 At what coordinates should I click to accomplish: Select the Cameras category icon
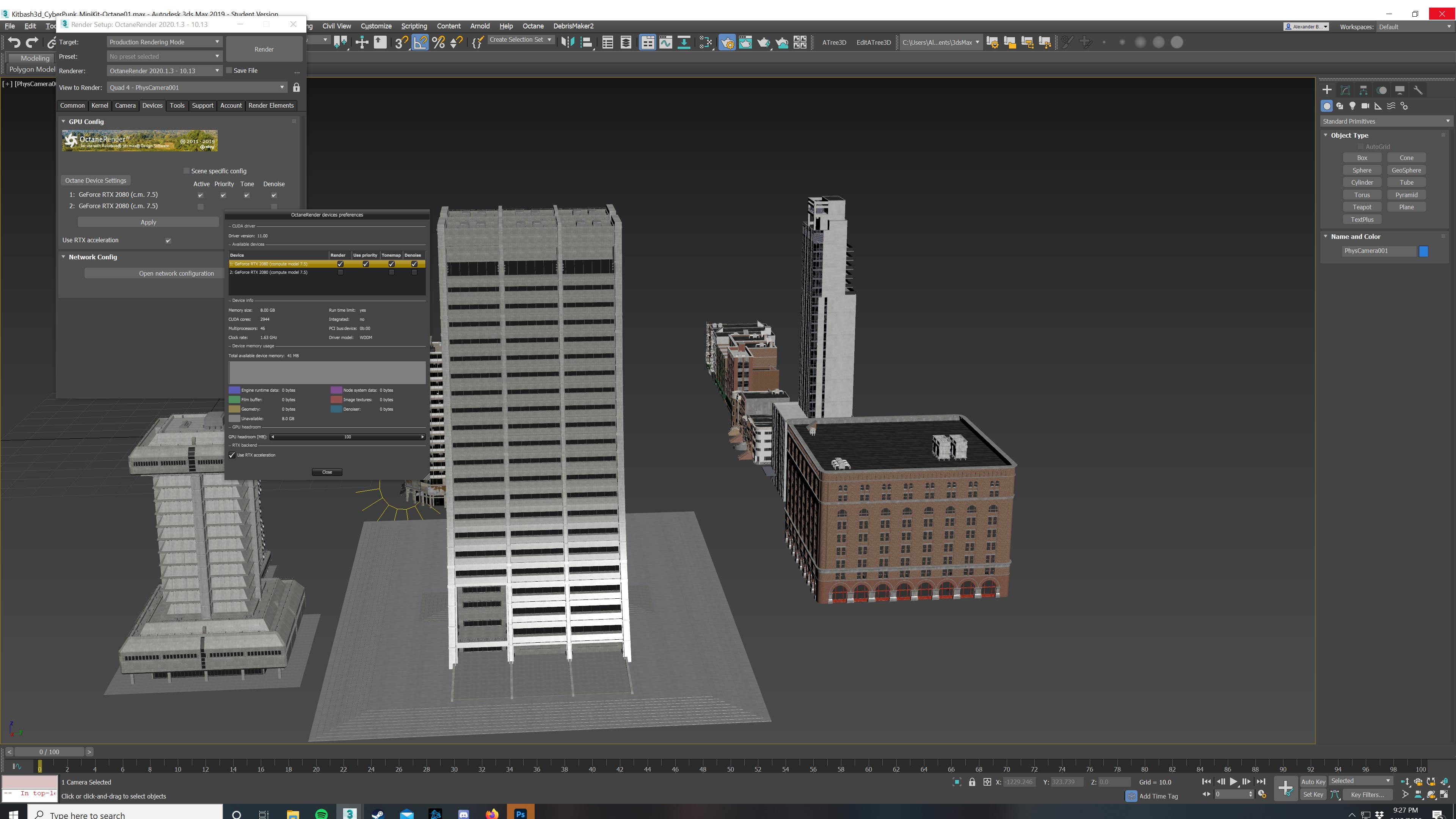[x=1365, y=106]
